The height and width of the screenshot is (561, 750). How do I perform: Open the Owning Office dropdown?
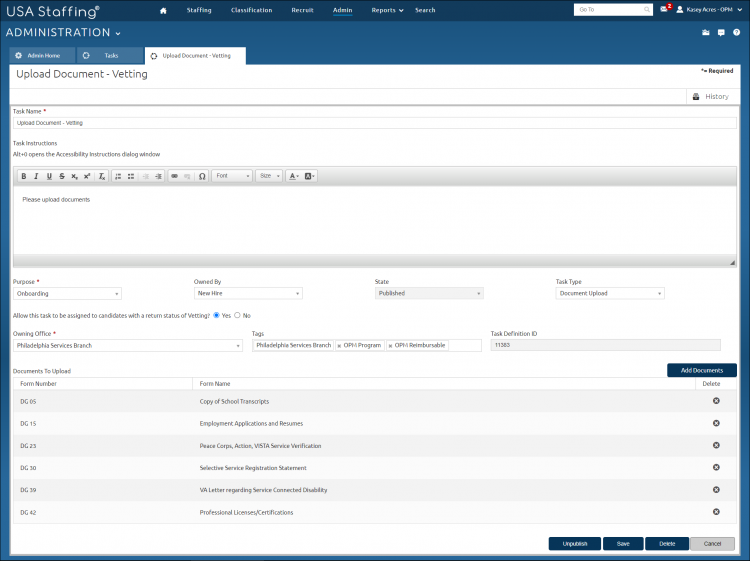coord(128,345)
